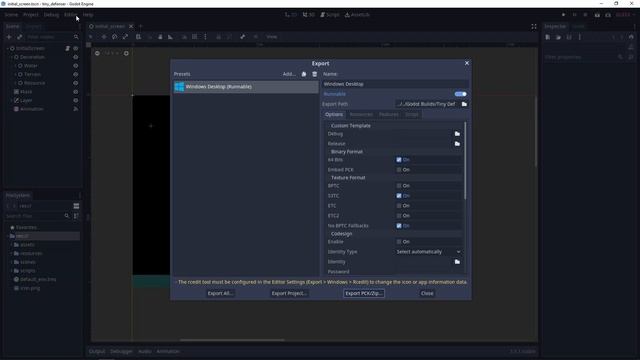
Task: Enable ETC texture format
Action: tap(399, 206)
